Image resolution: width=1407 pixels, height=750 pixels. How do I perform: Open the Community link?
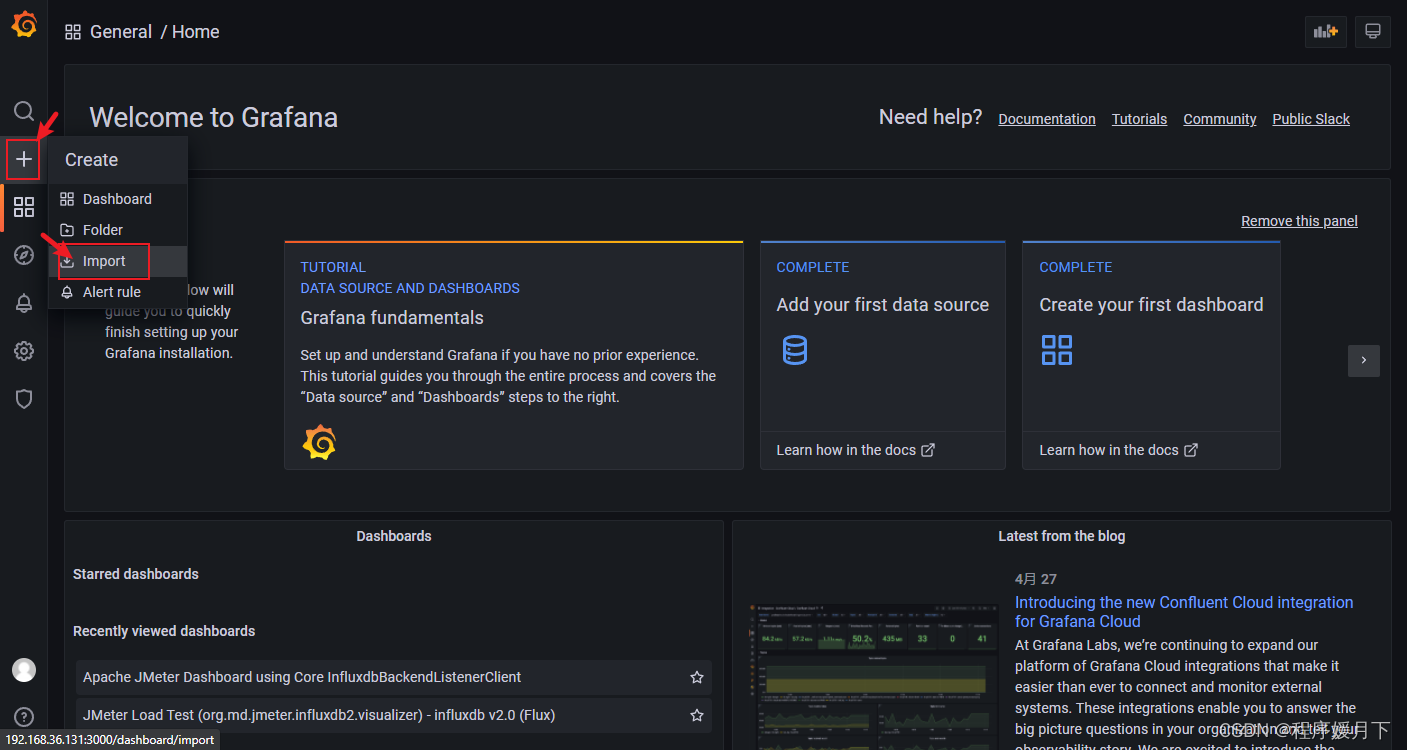(1220, 119)
